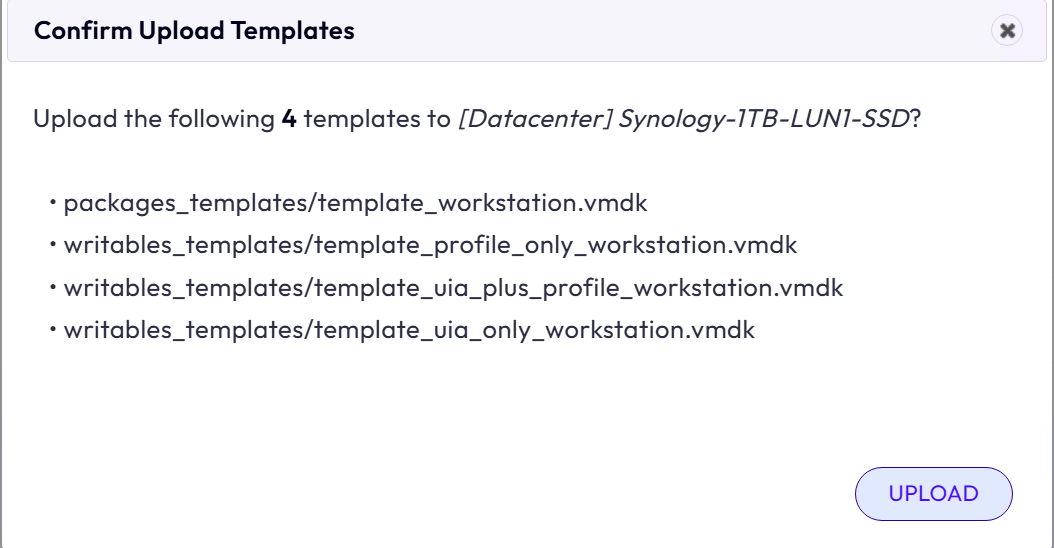The height and width of the screenshot is (548, 1054).
Task: Select packages_templates/template_workstation.vmdk entry
Action: 355,203
